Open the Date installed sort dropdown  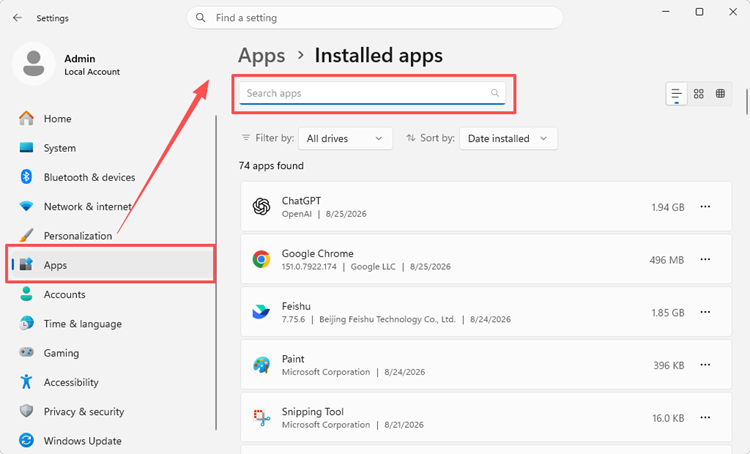click(508, 138)
